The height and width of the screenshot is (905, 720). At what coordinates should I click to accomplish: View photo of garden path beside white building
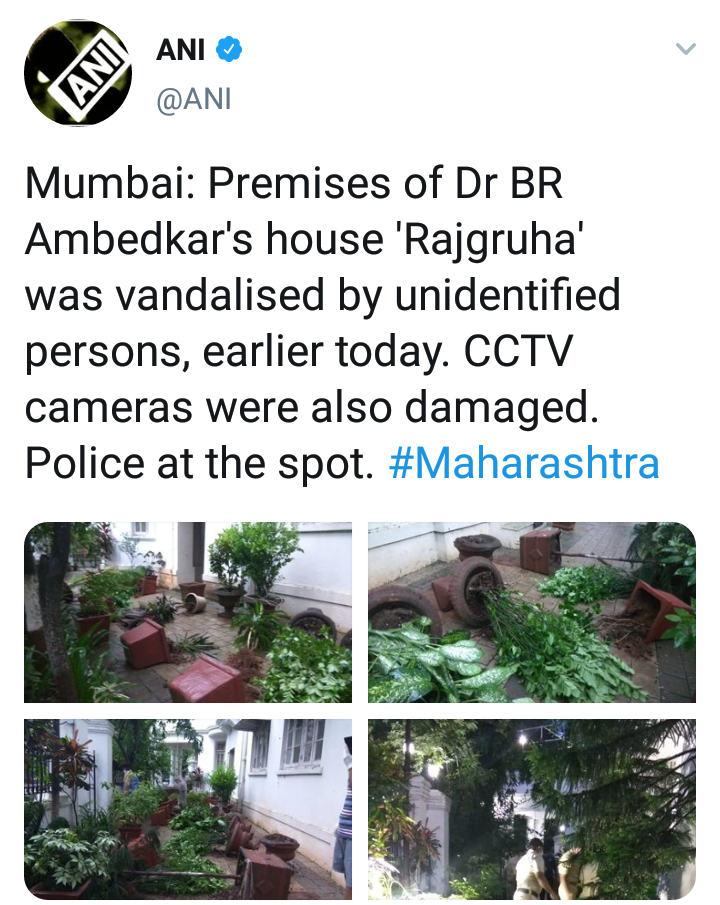tap(188, 809)
